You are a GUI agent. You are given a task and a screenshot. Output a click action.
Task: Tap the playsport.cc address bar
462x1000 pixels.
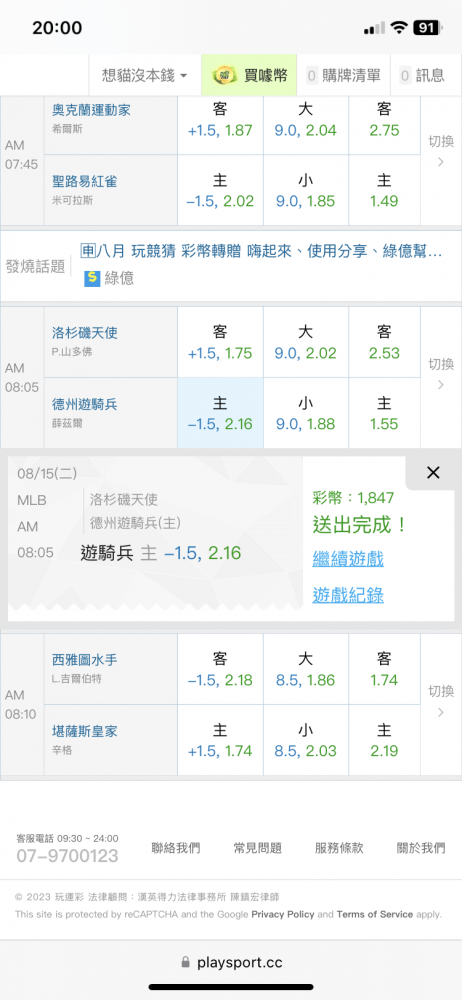(231, 962)
